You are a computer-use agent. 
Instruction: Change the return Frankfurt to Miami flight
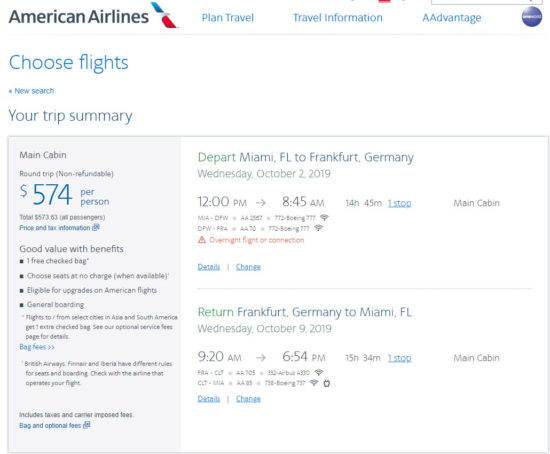pyautogui.click(x=248, y=399)
